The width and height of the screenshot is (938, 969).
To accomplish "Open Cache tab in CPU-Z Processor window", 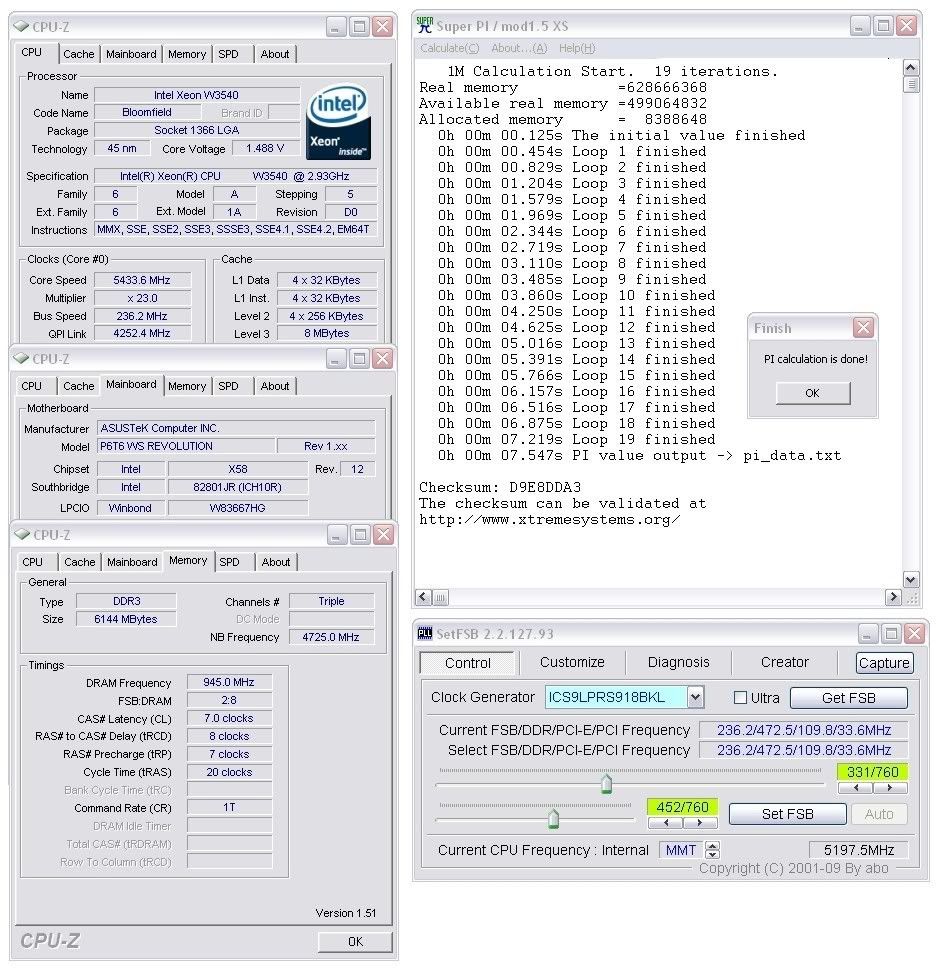I will [78, 54].
